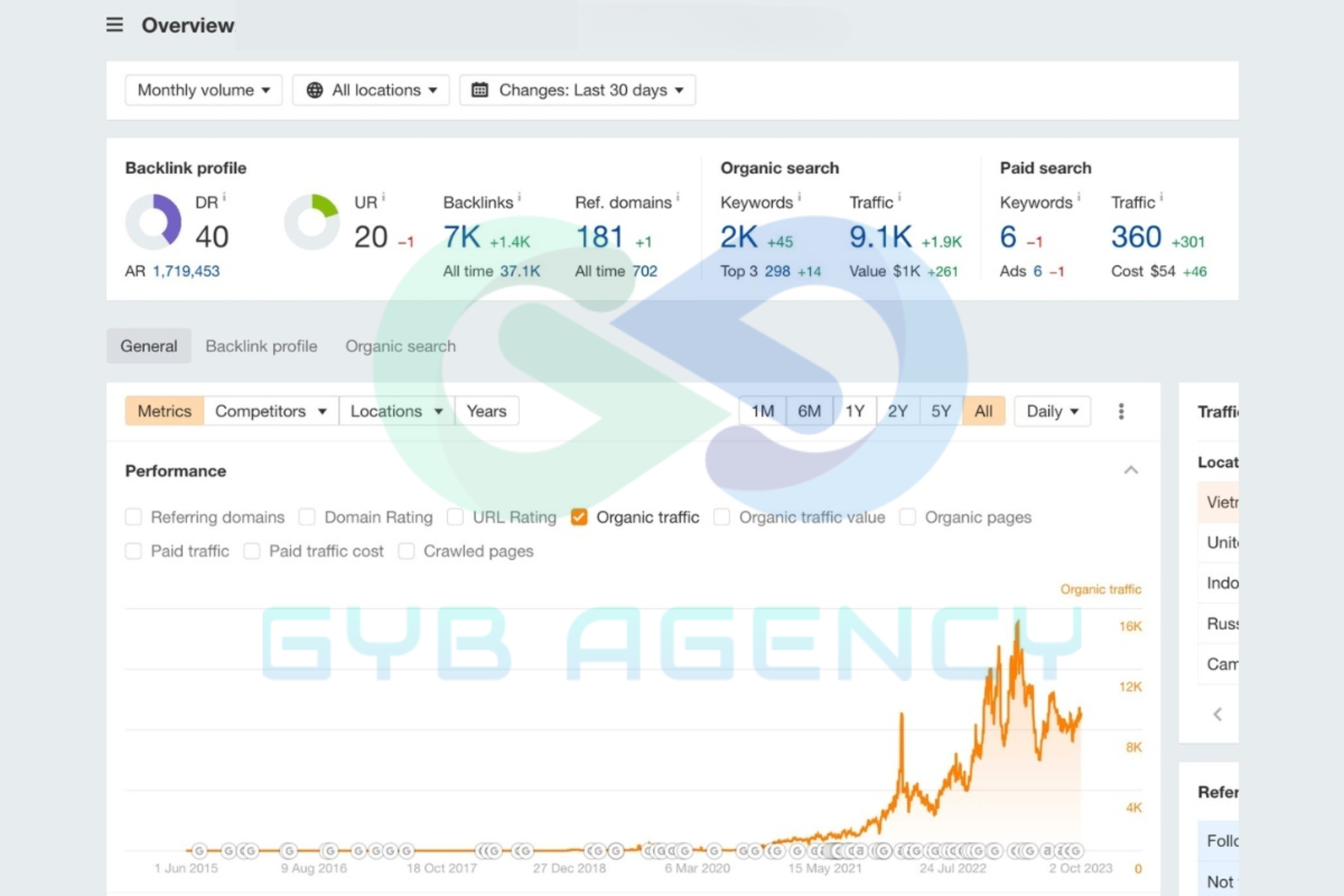Set chart range to 1M
1344x896 pixels.
coord(763,411)
